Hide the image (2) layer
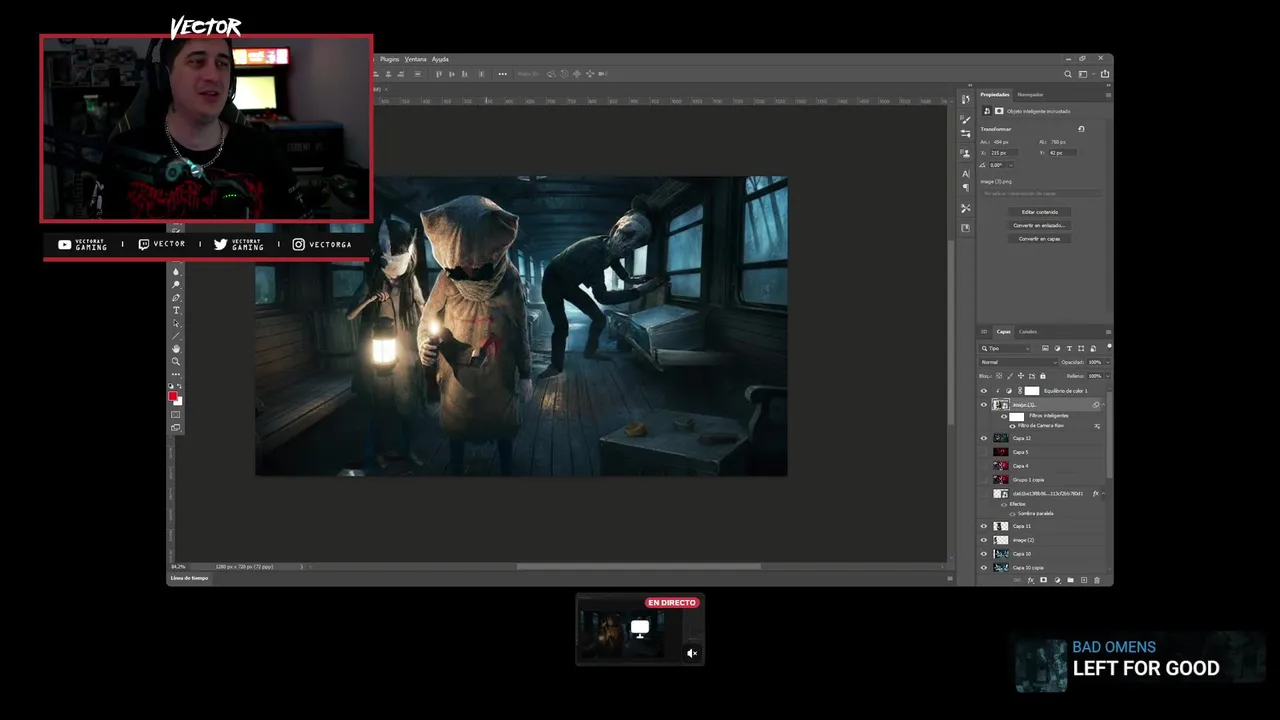 coord(984,540)
